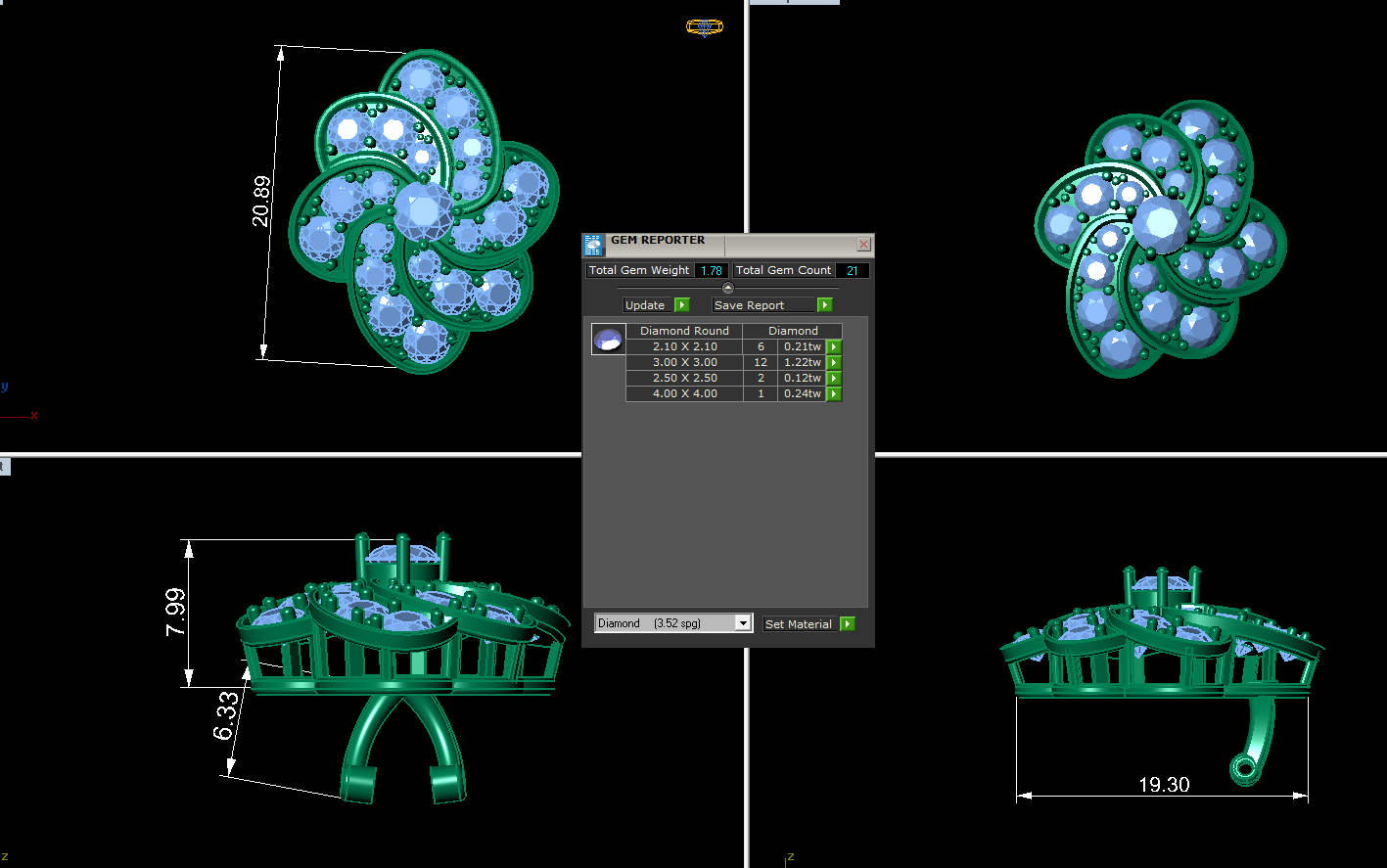Click the 0.12tw weight cell
This screenshot has height=868, width=1387.
(x=803, y=378)
